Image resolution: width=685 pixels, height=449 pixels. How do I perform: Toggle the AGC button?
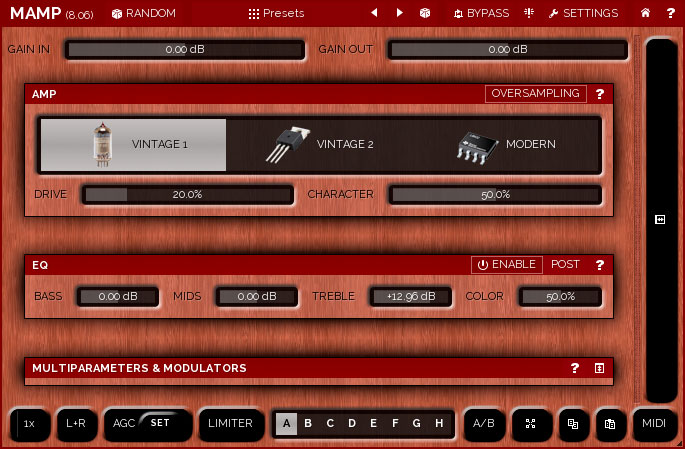coord(123,423)
